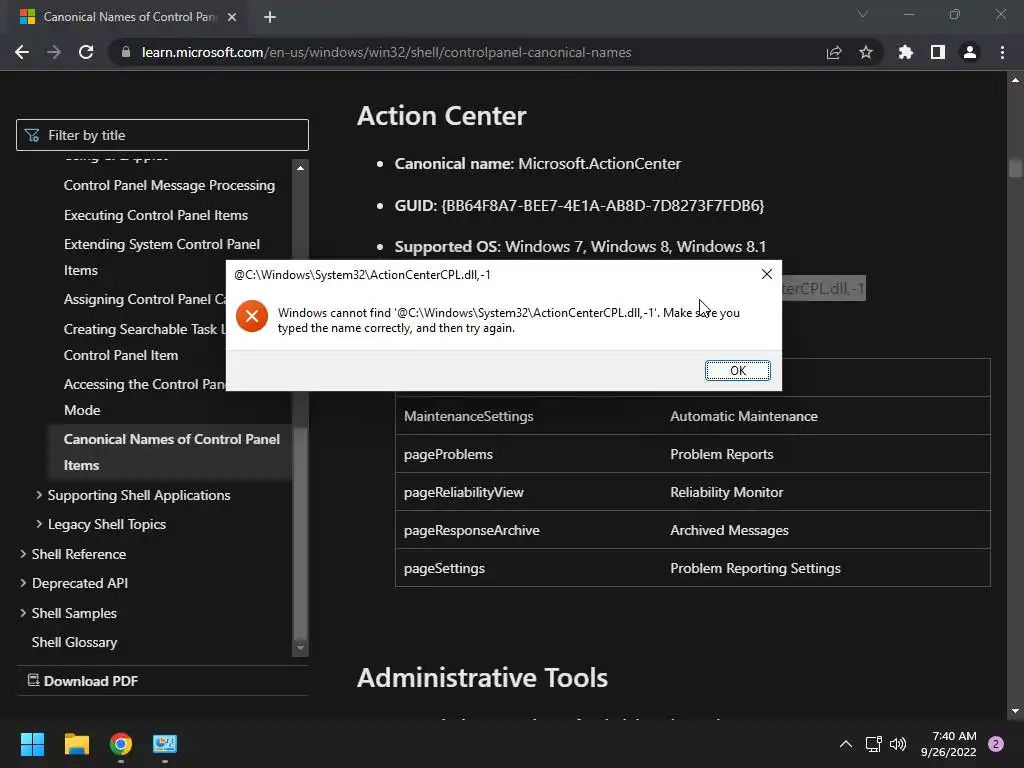Click Problem Reporting Settings cell
Screen dimensions: 1024x768
pyautogui.click(x=755, y=568)
